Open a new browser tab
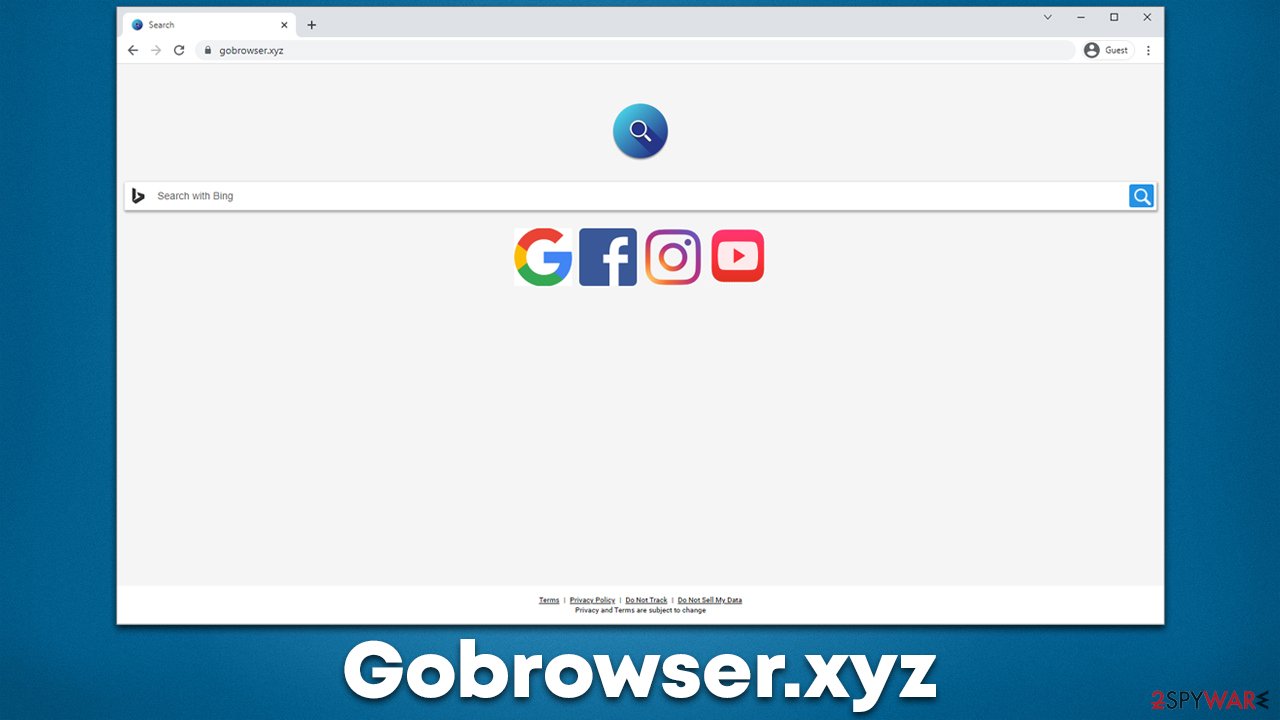The height and width of the screenshot is (720, 1280). [x=312, y=25]
